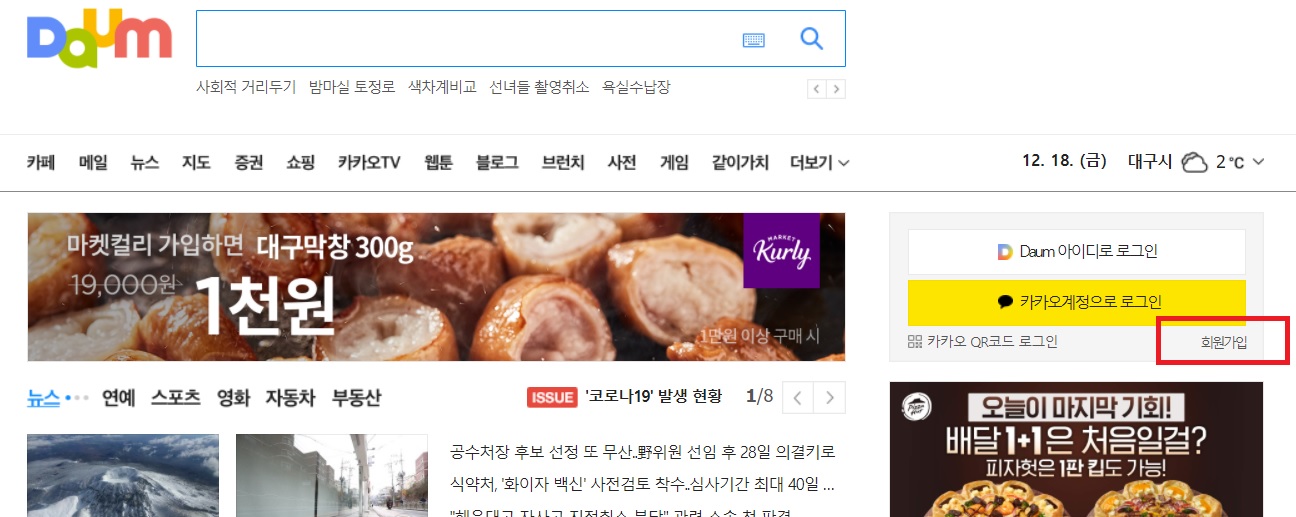Open the 웹툰 menu item
Image resolution: width=1296 pixels, height=517 pixels.
(438, 162)
